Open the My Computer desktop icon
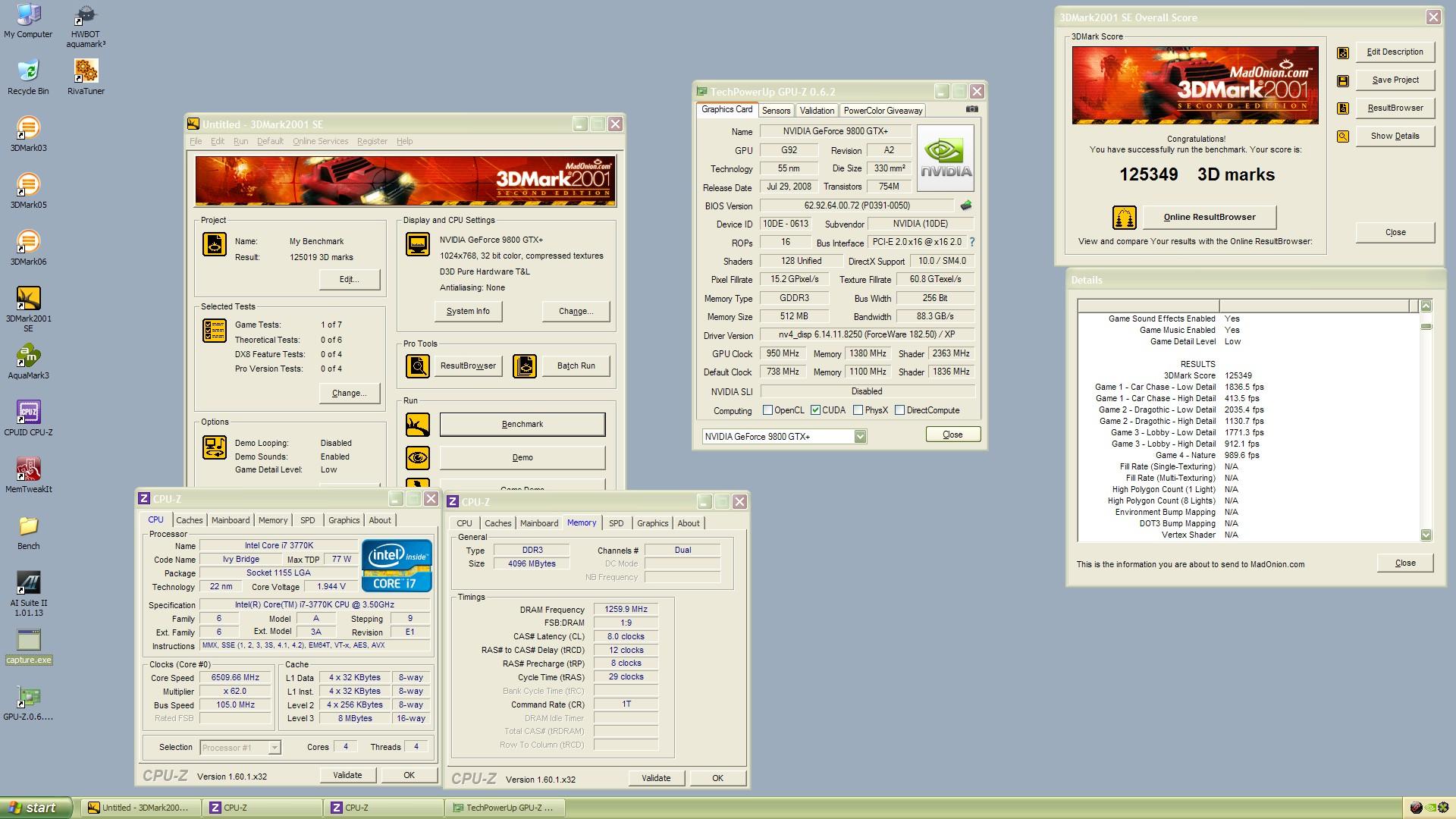1456x819 pixels. [x=28, y=20]
